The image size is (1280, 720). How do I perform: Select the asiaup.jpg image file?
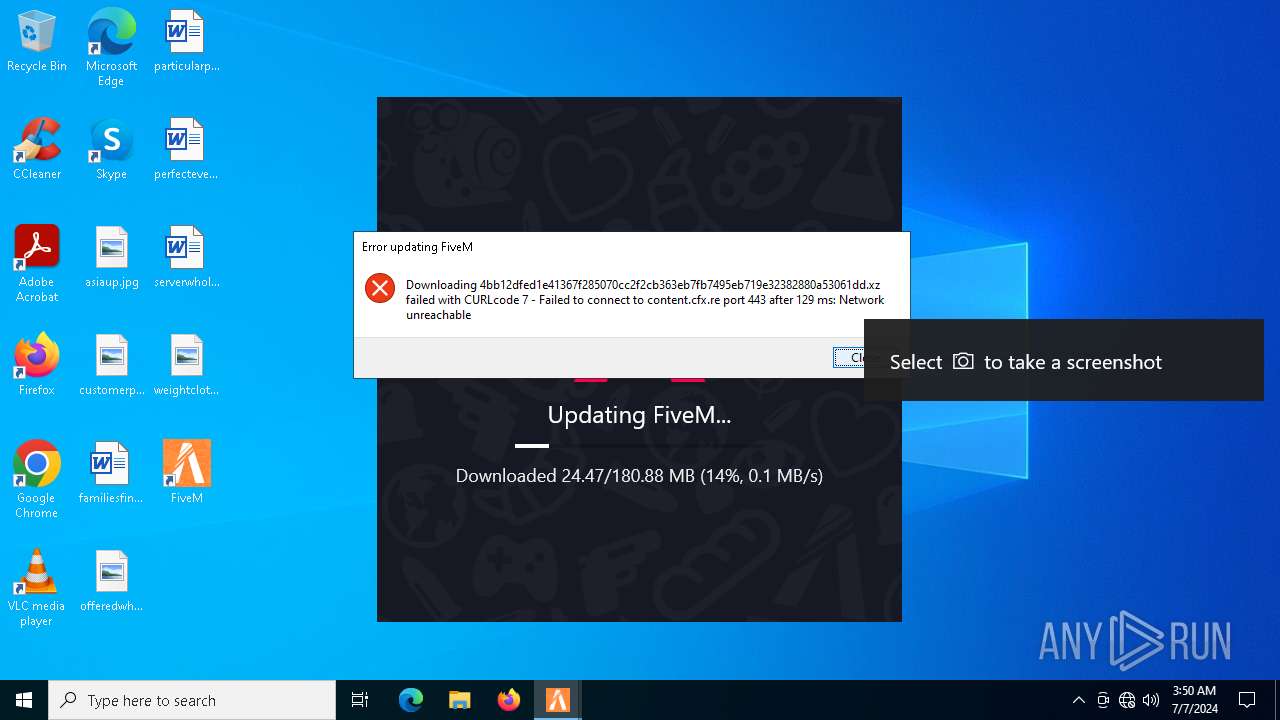[111, 256]
